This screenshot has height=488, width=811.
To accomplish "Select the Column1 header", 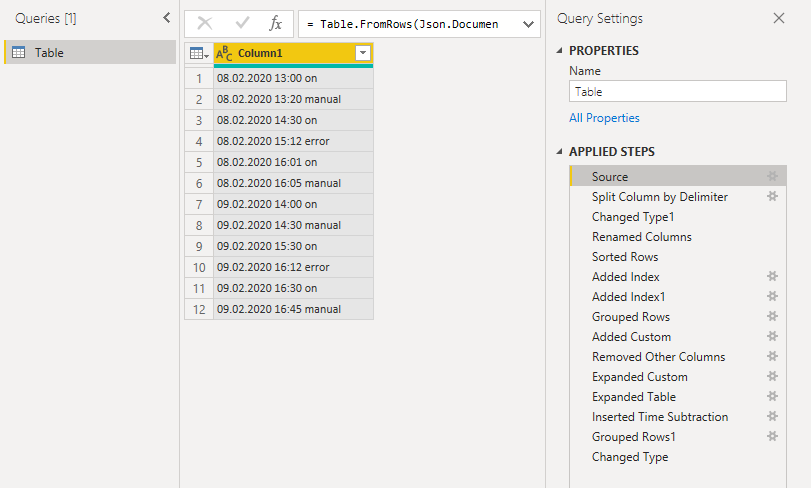I will [x=293, y=53].
